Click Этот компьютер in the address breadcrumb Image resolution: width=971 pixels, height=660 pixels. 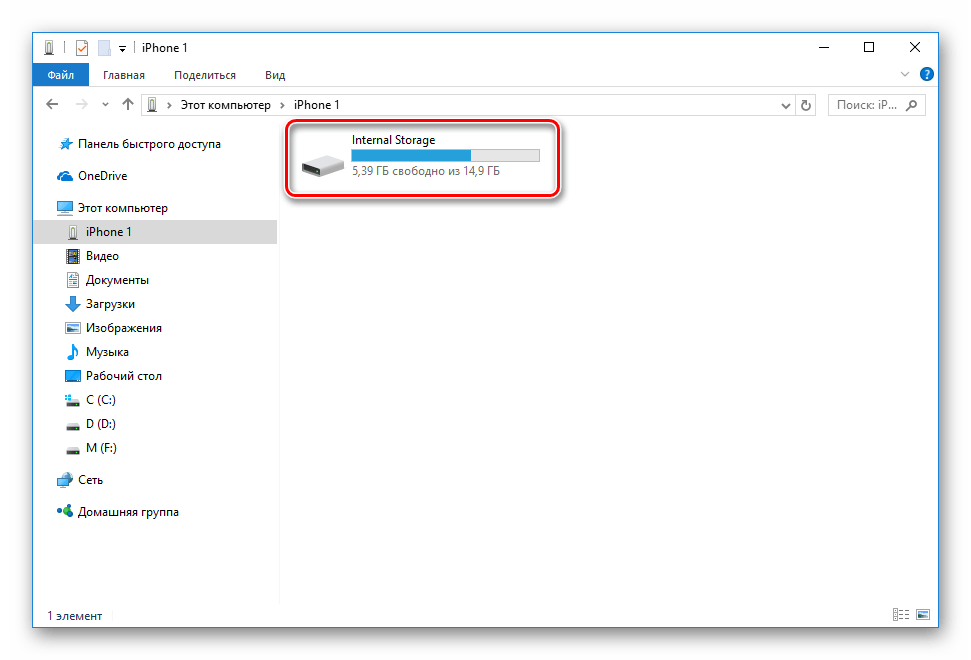pyautogui.click(x=224, y=105)
